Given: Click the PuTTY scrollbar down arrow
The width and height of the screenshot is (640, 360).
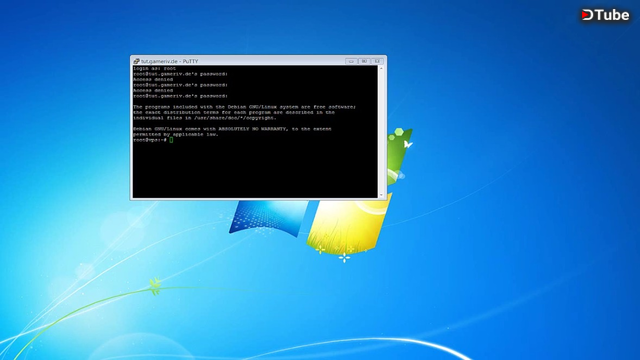Looking at the screenshot, I should click(381, 195).
